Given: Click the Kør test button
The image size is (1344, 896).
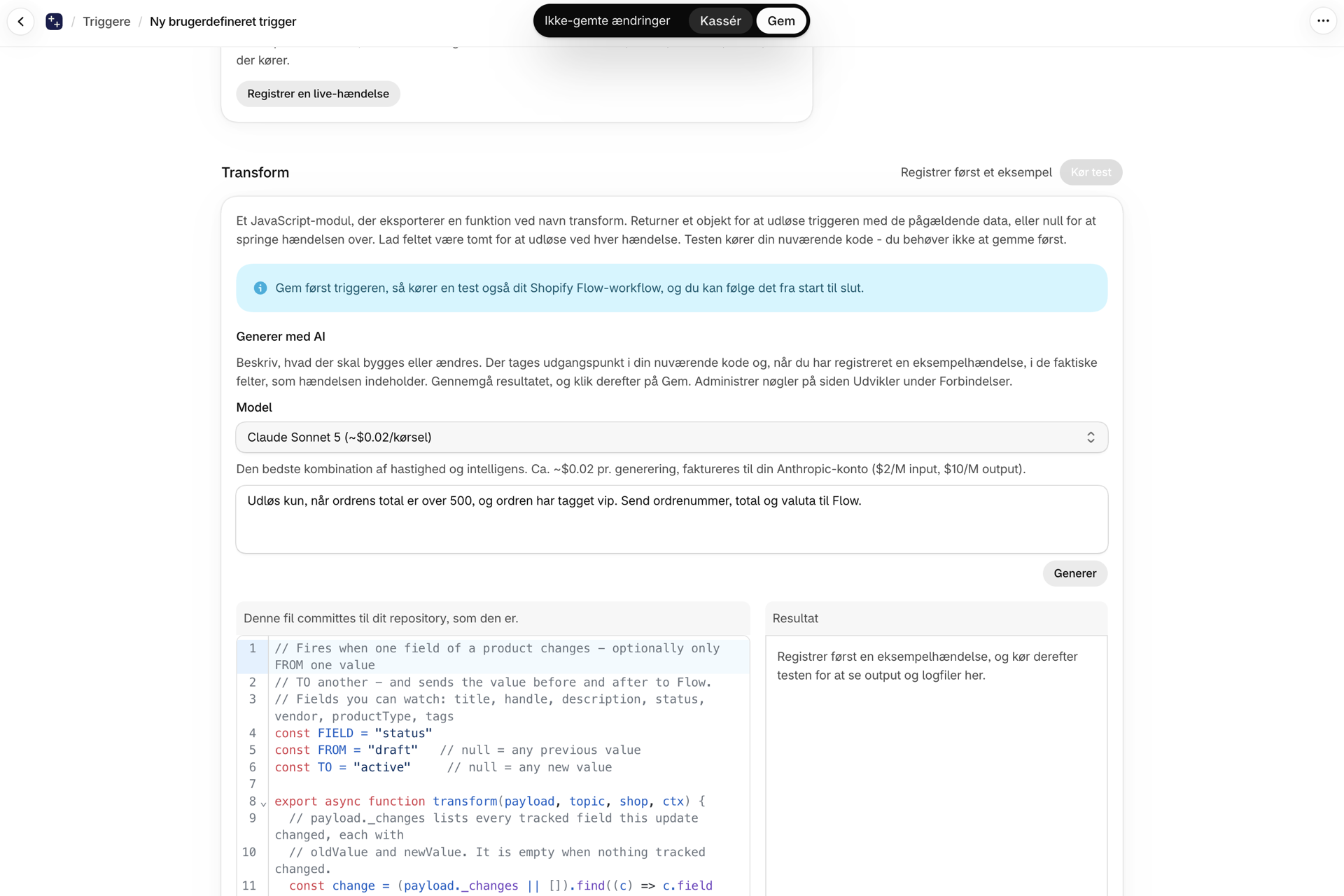Looking at the screenshot, I should coord(1091,172).
